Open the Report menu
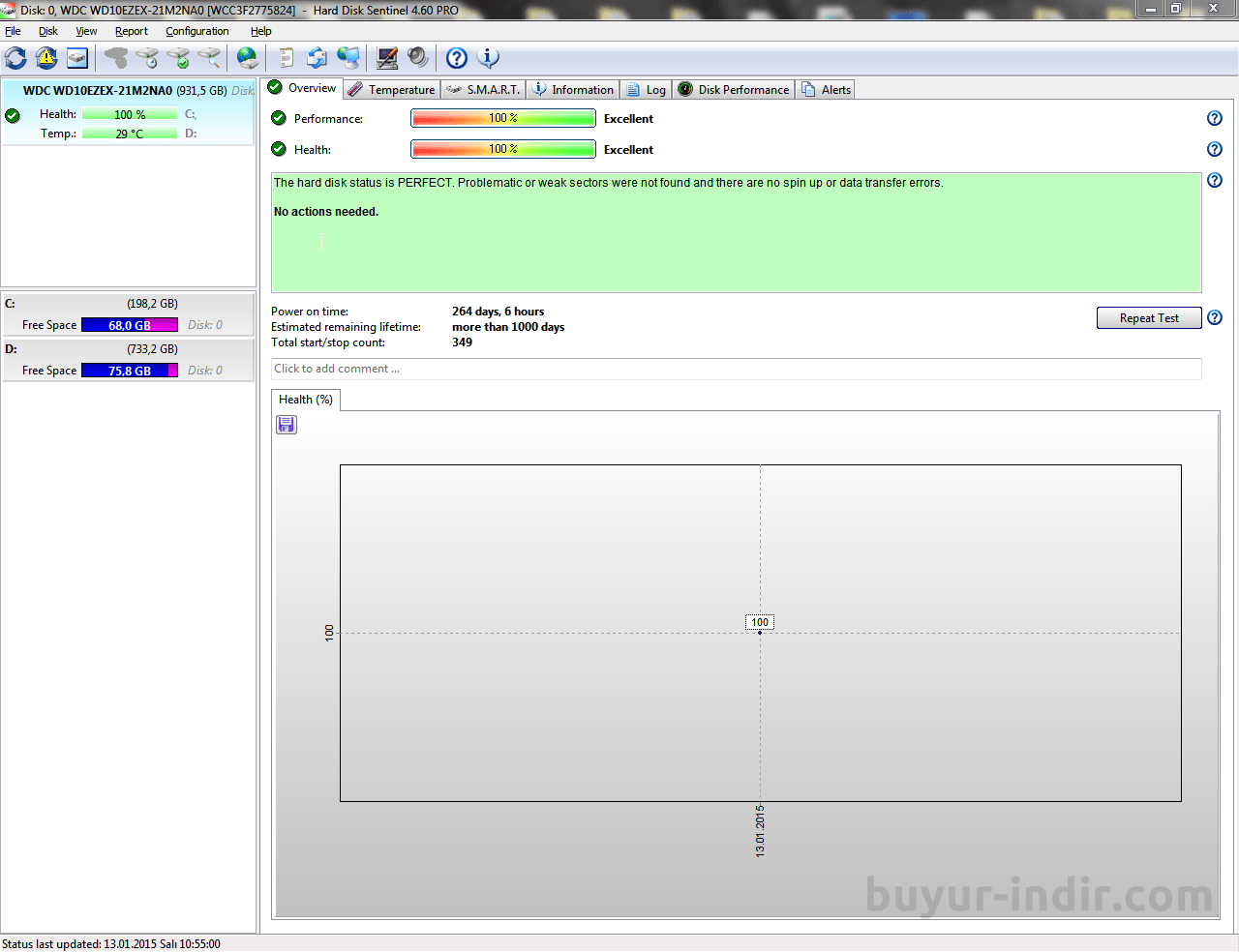This screenshot has width=1239, height=952. click(x=132, y=31)
